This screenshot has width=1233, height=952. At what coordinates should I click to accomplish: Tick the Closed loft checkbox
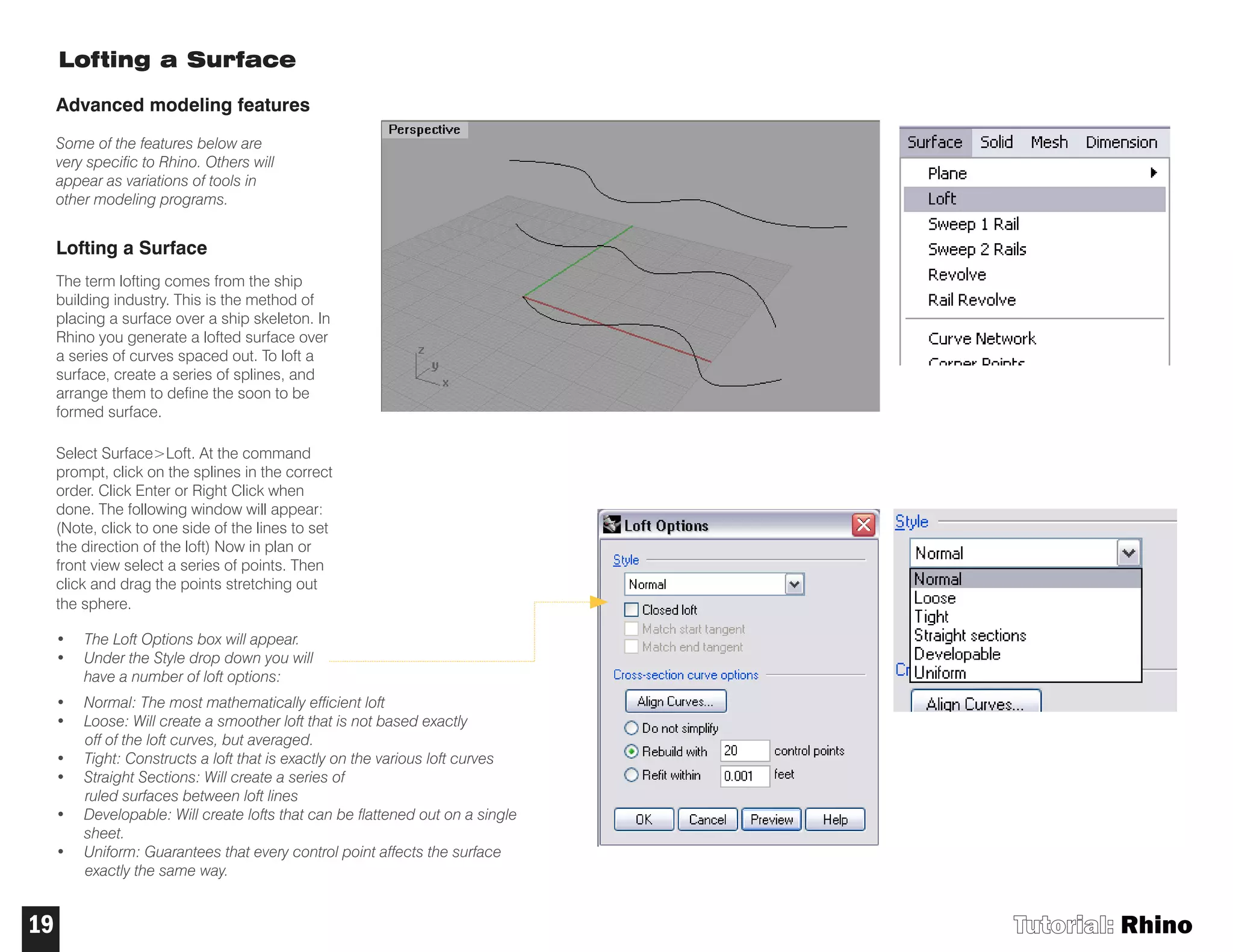pos(631,610)
